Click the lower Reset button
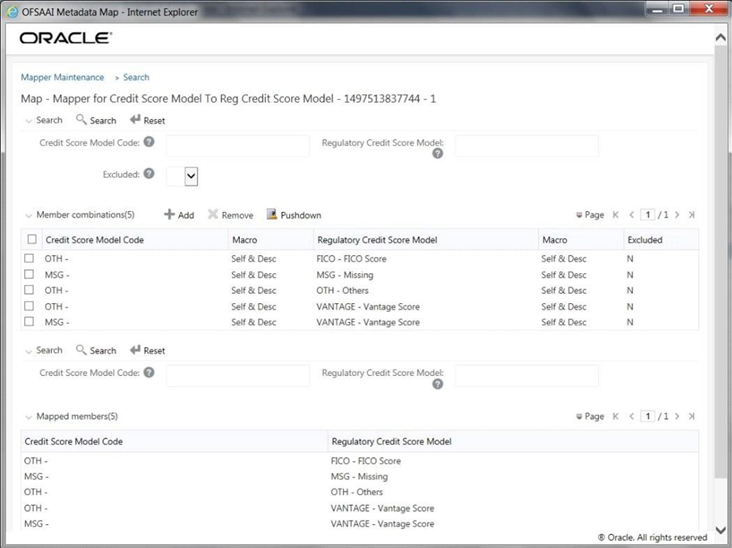Screen dimensions: 732x548 (x=148, y=350)
